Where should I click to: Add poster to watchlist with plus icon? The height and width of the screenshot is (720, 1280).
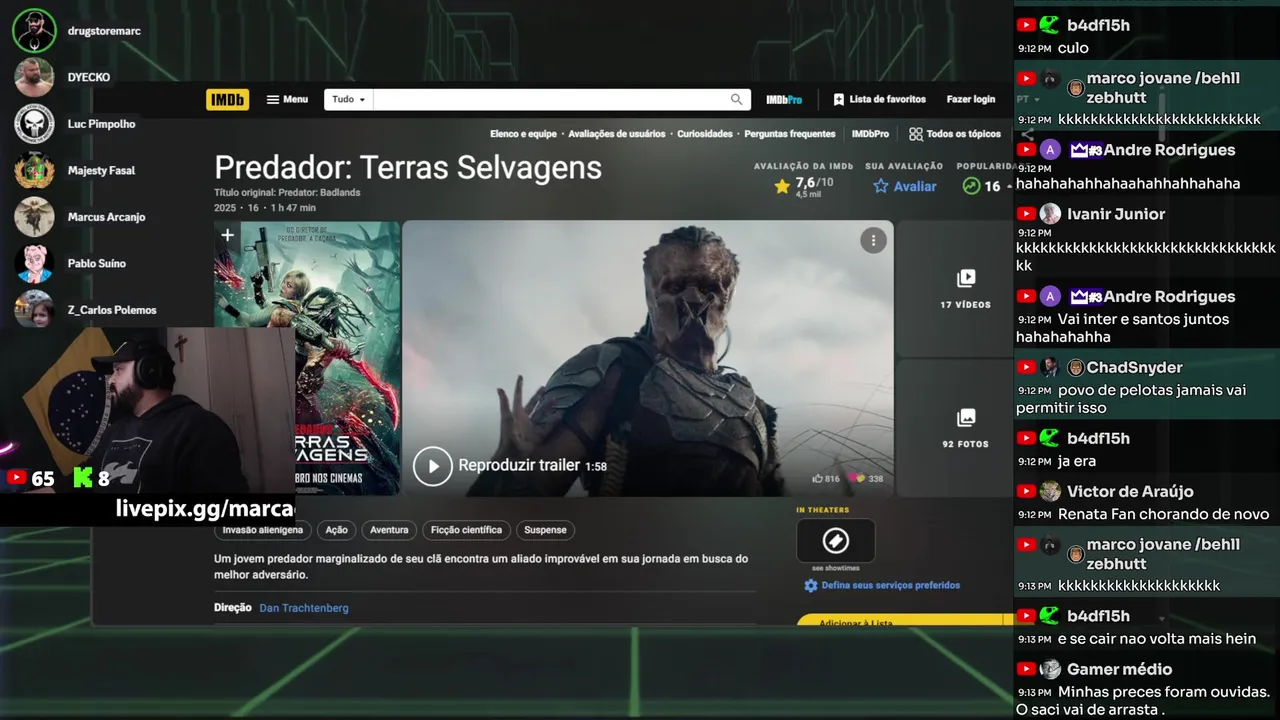227,236
